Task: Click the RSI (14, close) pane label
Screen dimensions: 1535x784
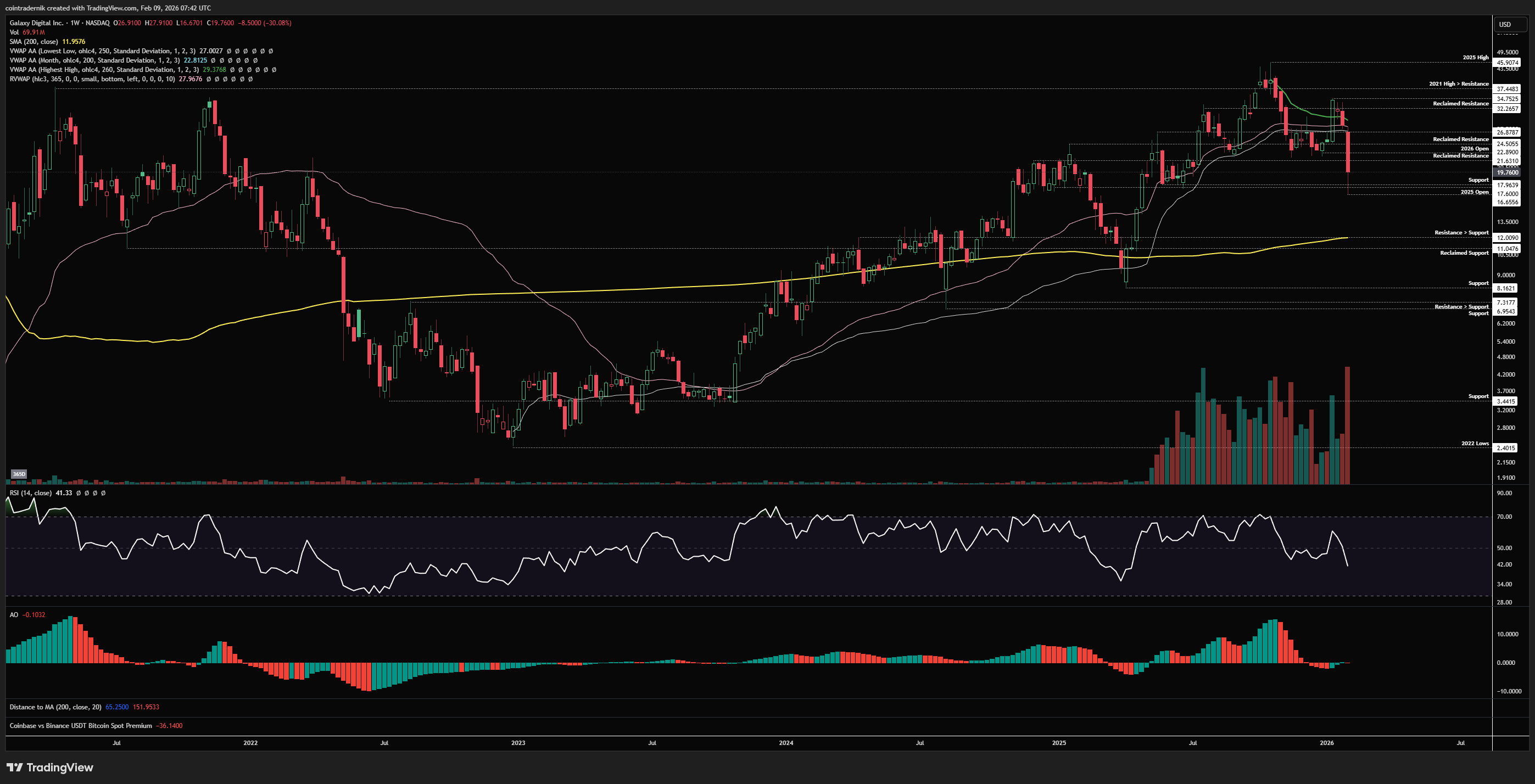Action: (30, 492)
